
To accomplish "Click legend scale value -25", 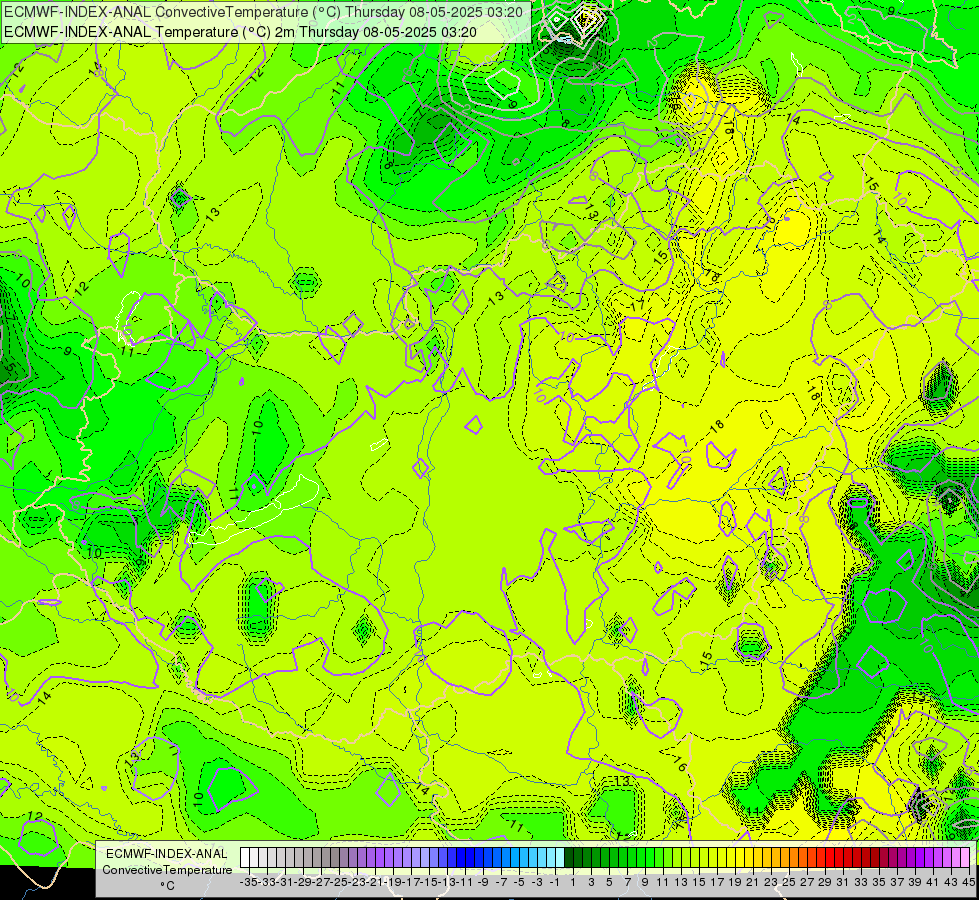I will pyautogui.click(x=340, y=883).
